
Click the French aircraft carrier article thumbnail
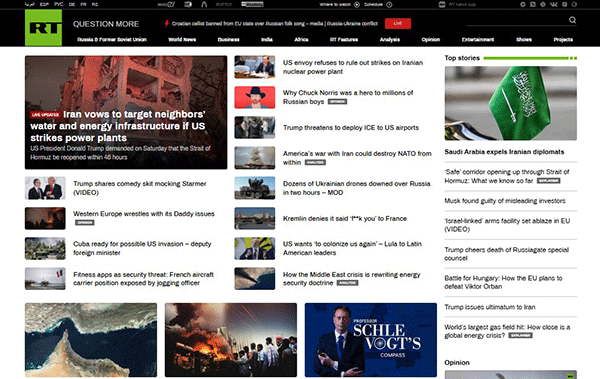point(45,278)
